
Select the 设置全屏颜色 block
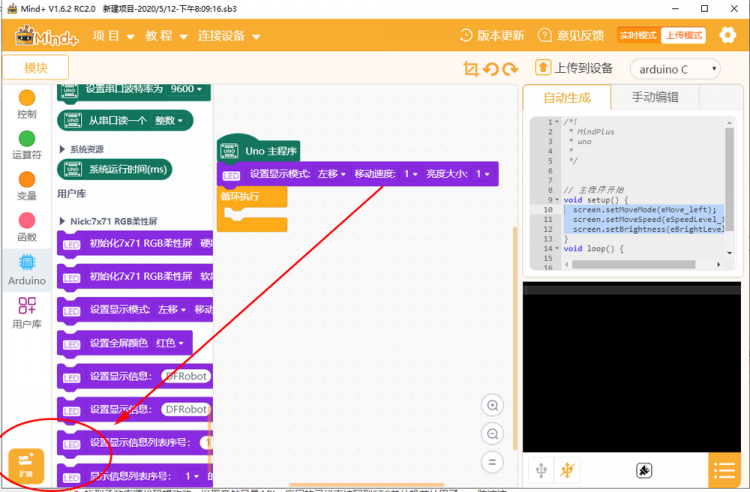[x=125, y=343]
